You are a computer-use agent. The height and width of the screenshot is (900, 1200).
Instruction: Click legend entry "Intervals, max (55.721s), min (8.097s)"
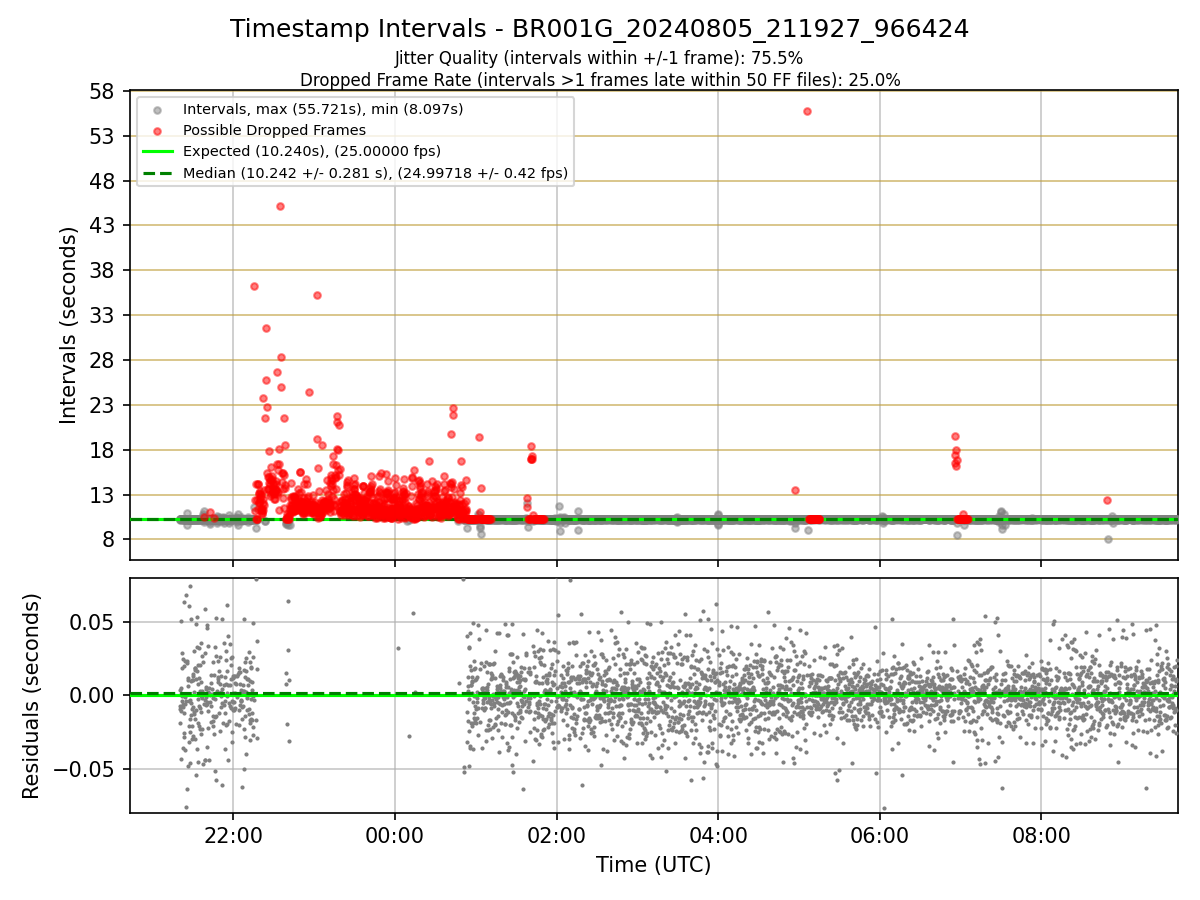pyautogui.click(x=323, y=108)
